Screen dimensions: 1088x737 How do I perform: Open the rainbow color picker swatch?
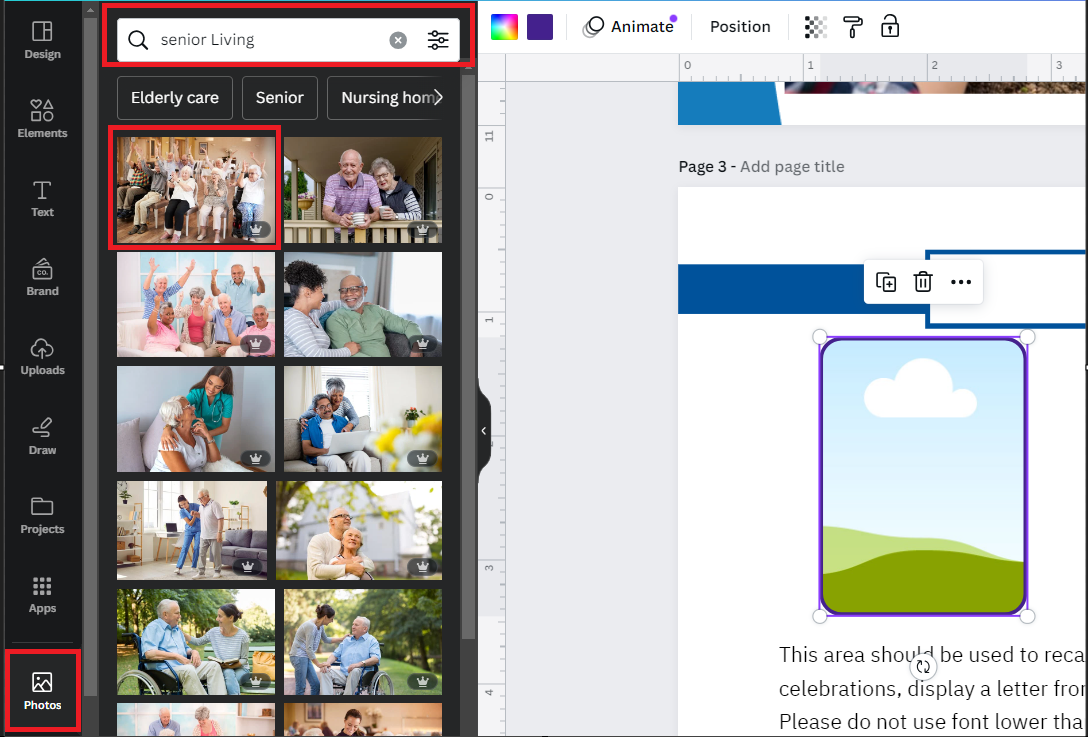tap(504, 26)
